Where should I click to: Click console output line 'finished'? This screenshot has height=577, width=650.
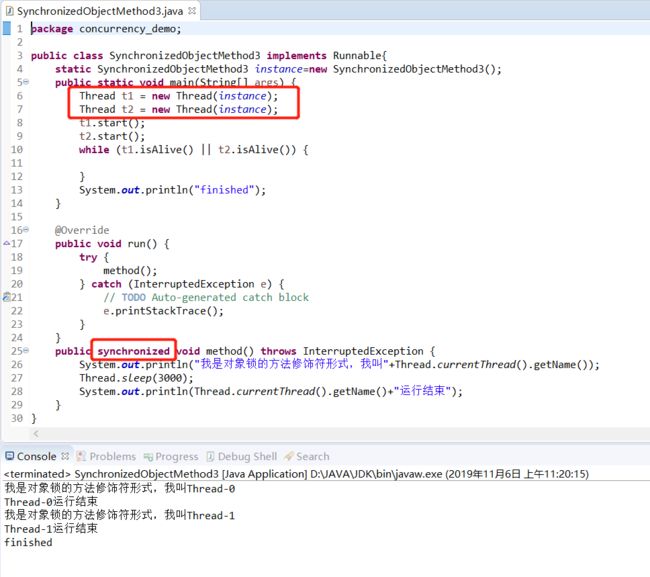(28, 542)
